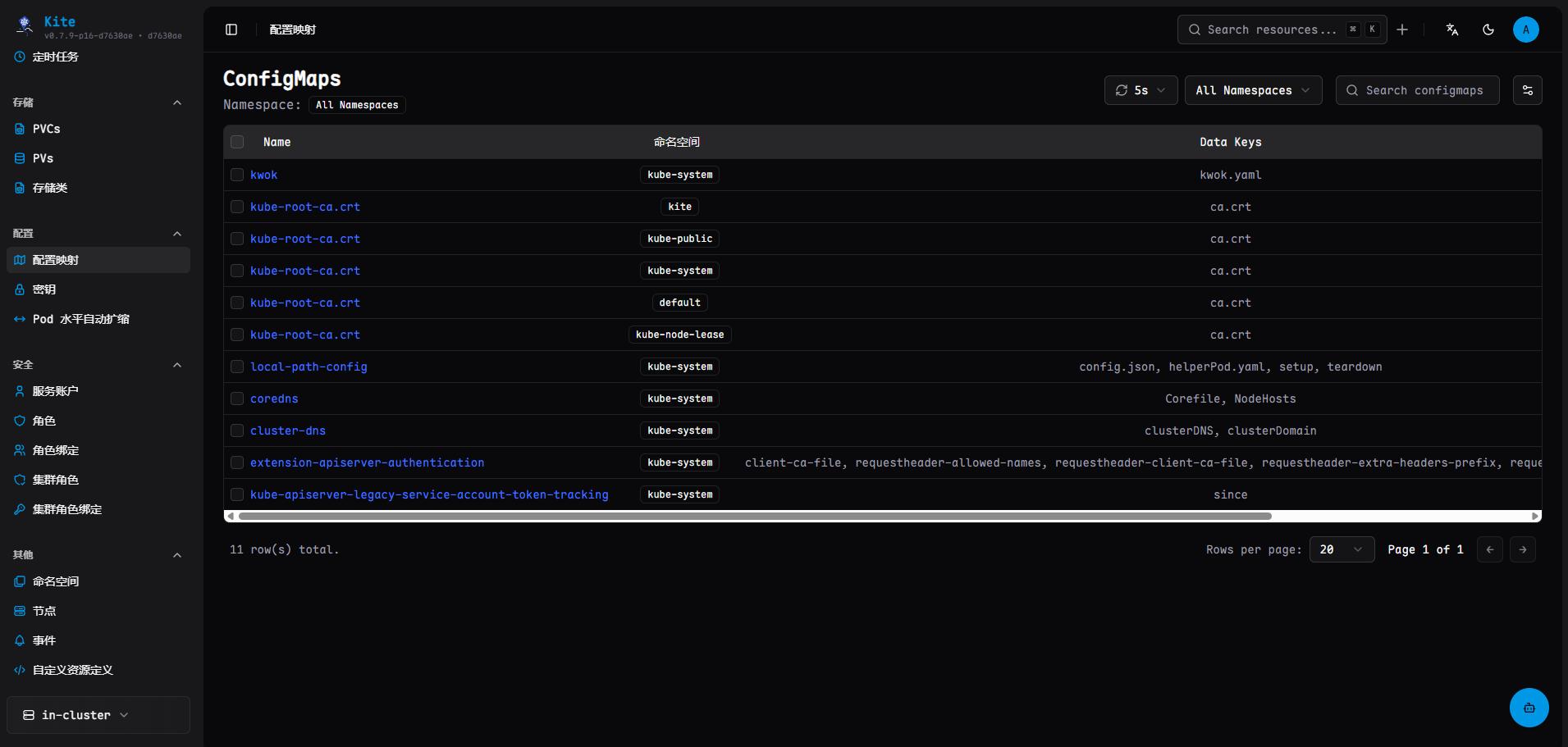Screen dimensions: 1568x747
Task: Open 服务账户 service accounts
Action: (98, 391)
